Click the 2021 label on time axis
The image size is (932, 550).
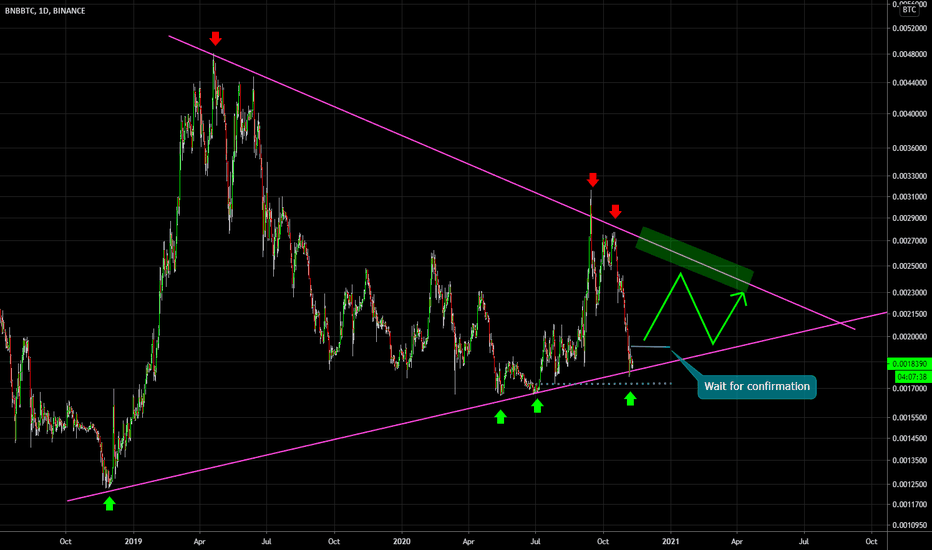point(670,541)
